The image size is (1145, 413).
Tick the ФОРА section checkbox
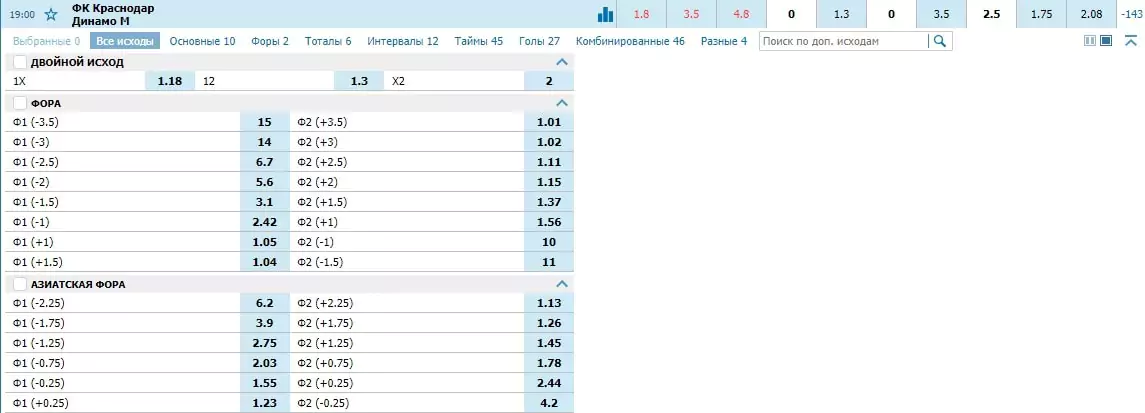20,103
